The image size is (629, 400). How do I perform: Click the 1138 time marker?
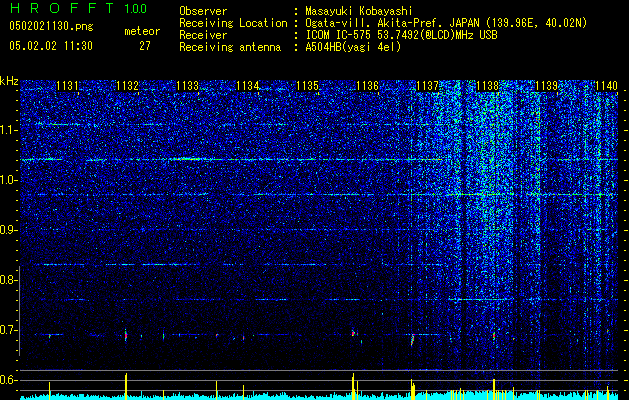coord(487,85)
